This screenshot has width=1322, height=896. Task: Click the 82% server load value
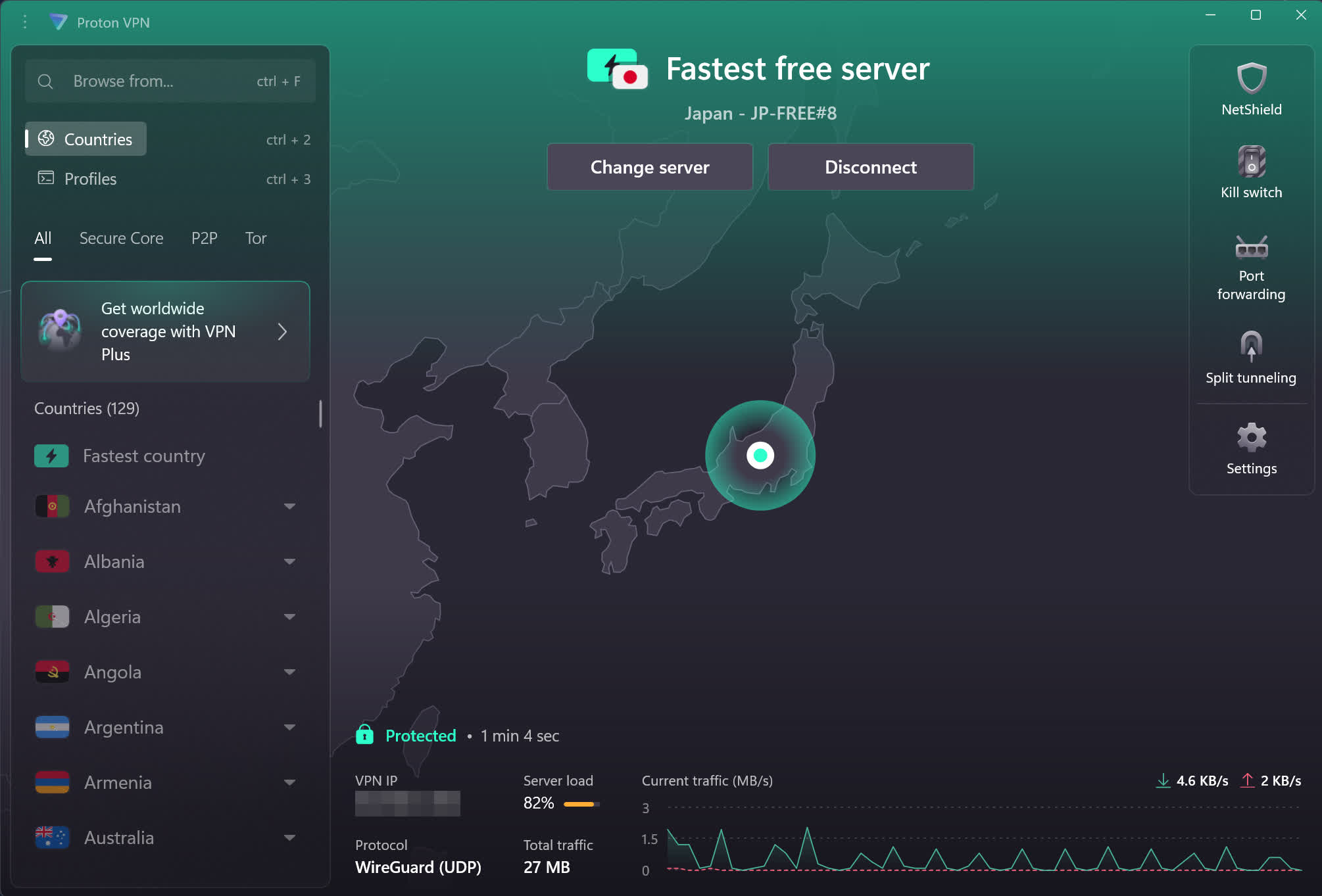pos(539,803)
